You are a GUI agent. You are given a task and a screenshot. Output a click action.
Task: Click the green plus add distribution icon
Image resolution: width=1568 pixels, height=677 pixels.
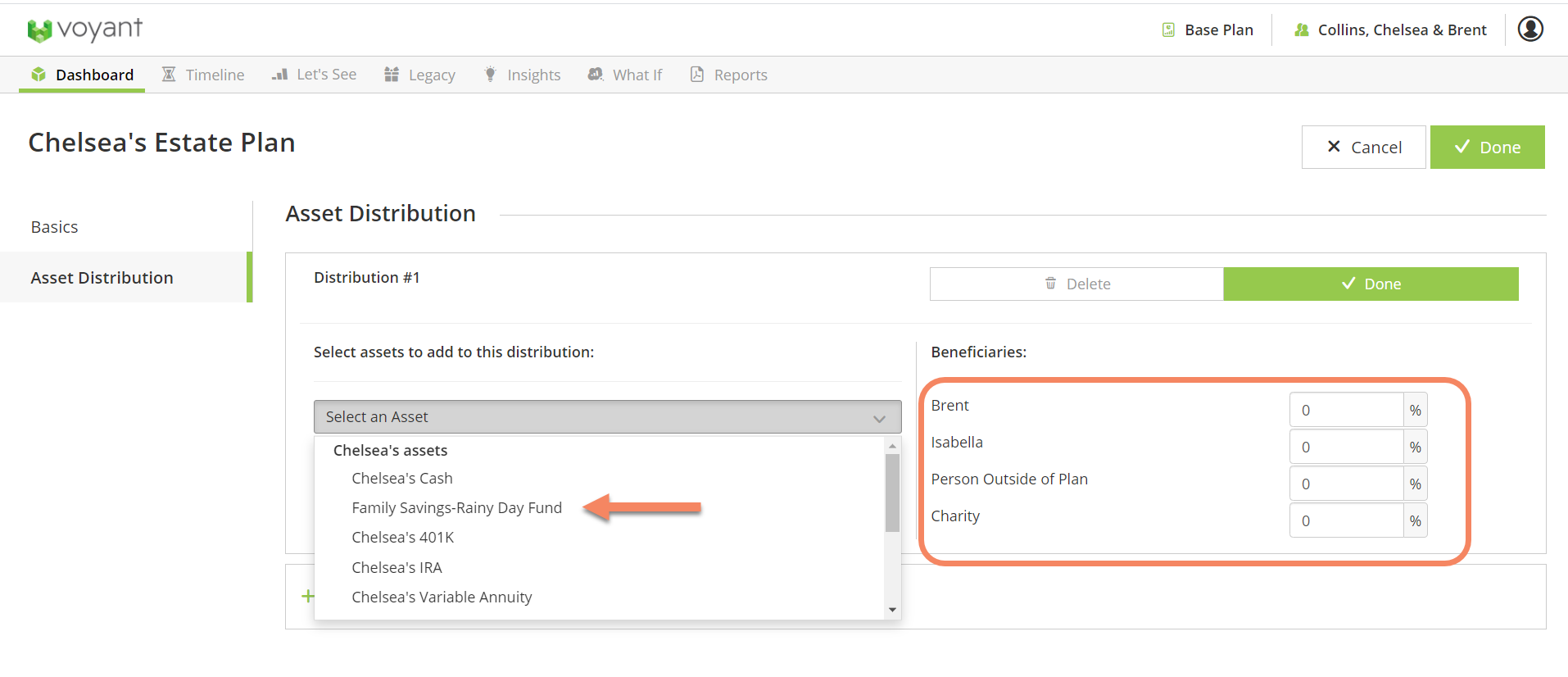[308, 596]
